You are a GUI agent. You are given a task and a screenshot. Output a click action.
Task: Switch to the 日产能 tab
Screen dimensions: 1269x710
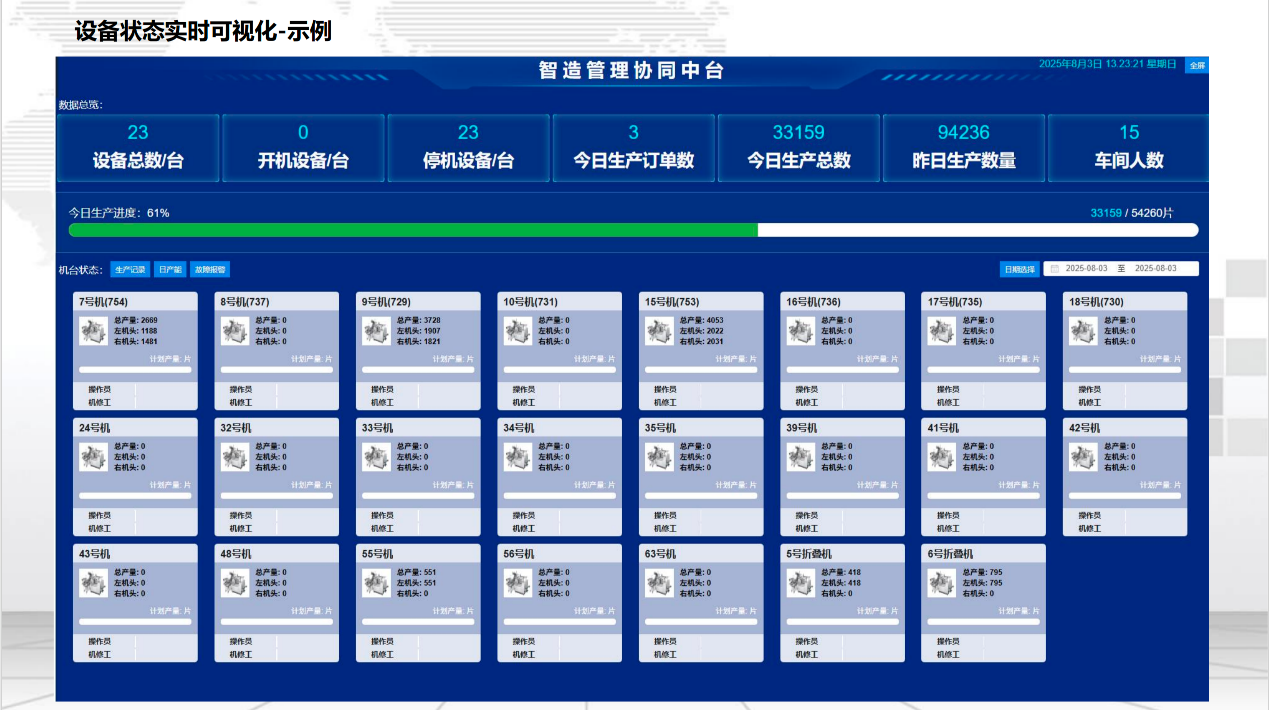point(170,269)
